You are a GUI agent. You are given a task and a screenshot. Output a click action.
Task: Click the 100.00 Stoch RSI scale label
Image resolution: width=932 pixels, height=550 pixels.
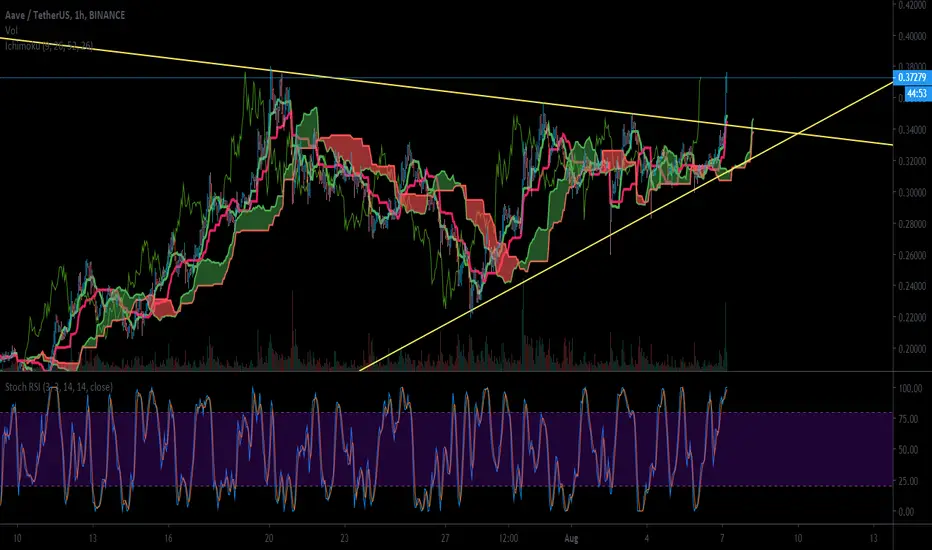910,388
